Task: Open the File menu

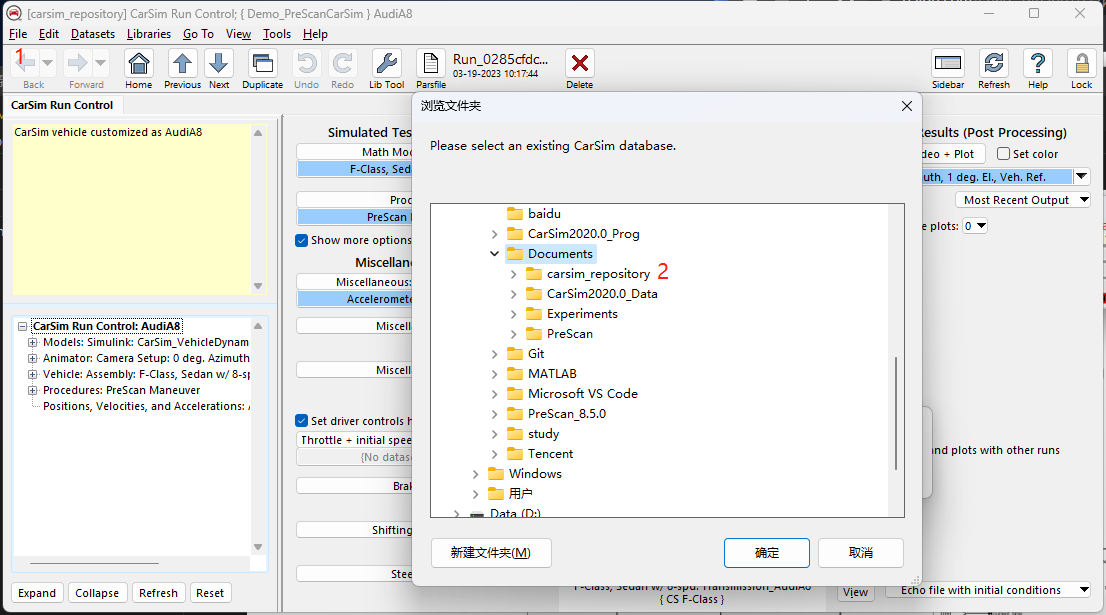Action: click(x=18, y=34)
